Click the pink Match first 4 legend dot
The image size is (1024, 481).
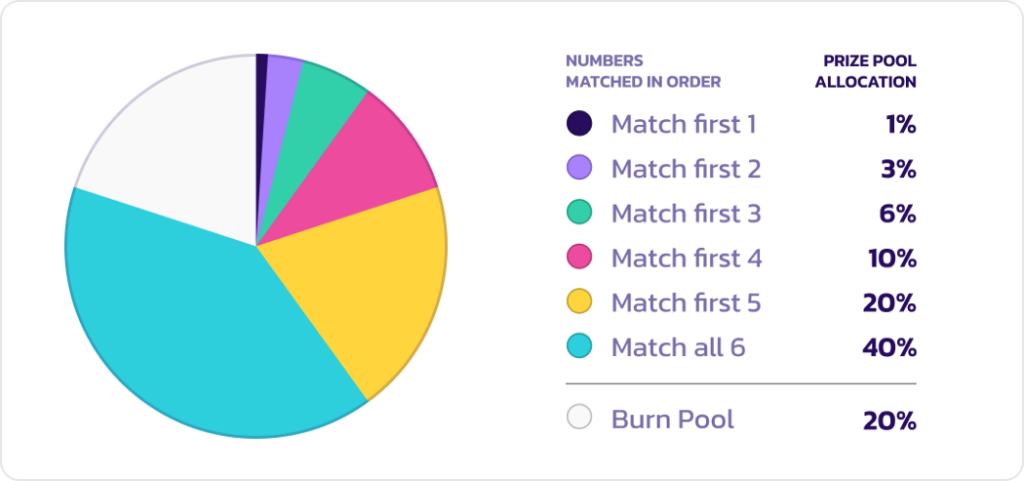579,257
